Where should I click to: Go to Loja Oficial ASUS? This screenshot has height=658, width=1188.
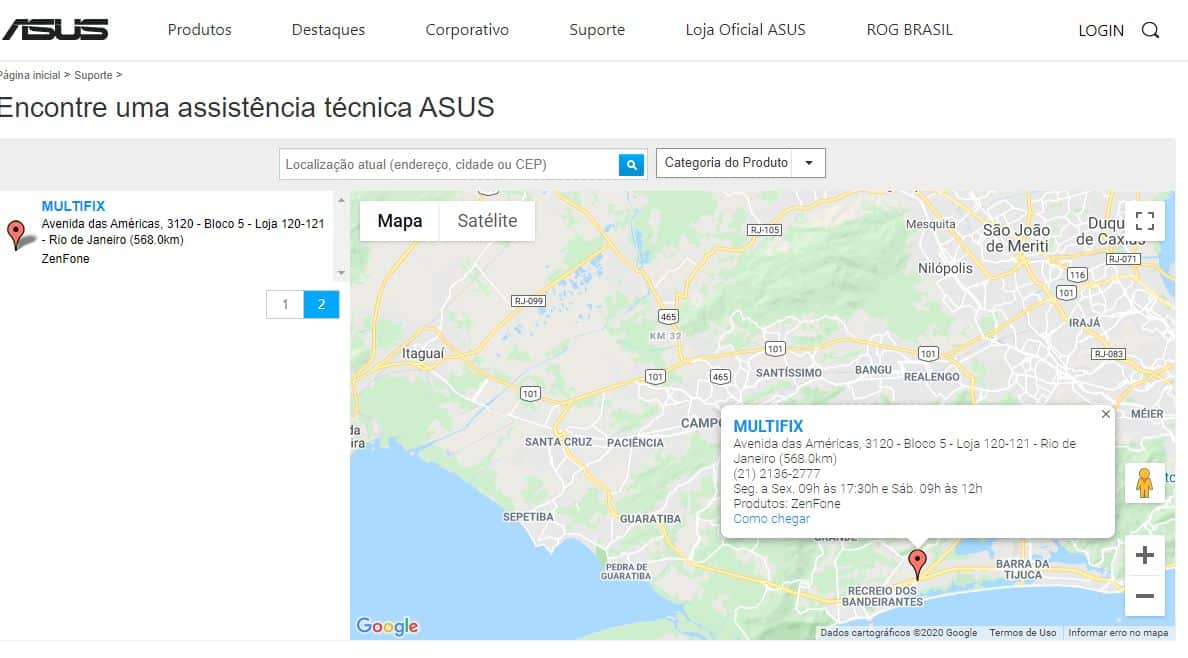tap(746, 30)
